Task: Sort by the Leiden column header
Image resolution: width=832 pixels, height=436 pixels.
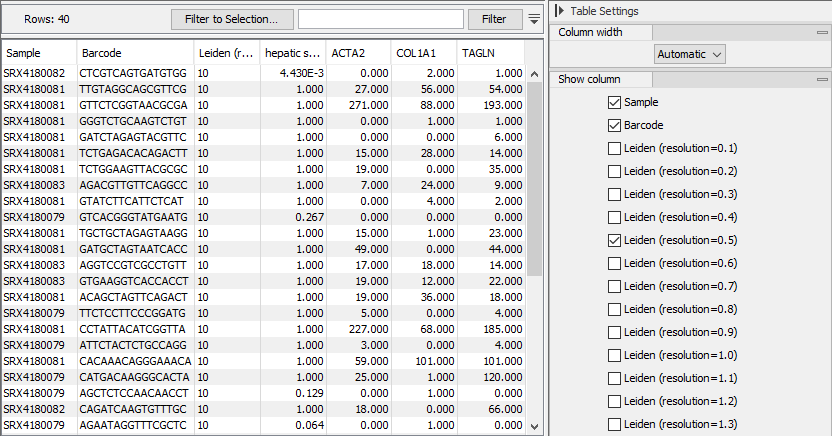Action: tap(227, 53)
